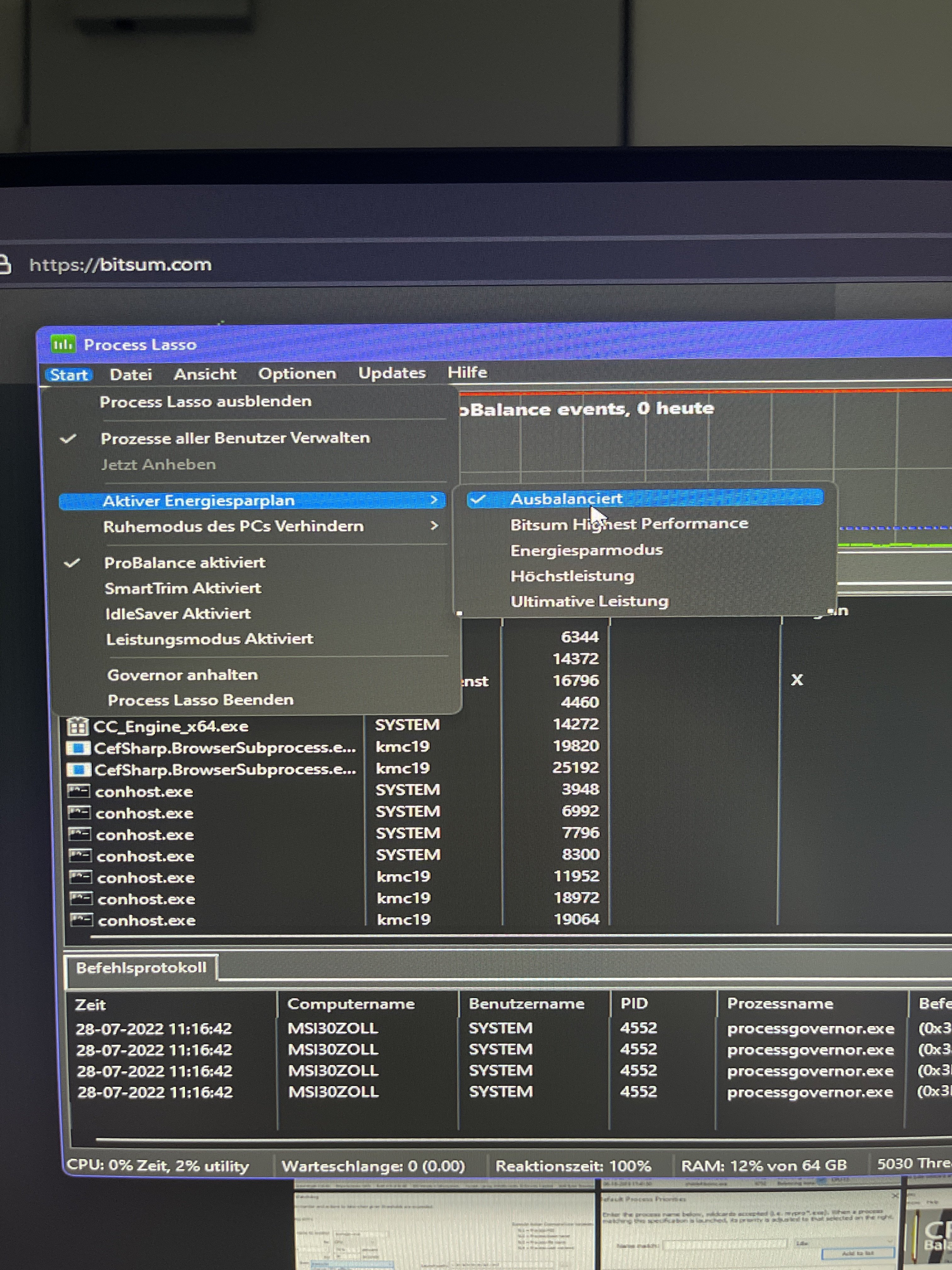Toggle ProBalance aktiviert option

(x=184, y=563)
